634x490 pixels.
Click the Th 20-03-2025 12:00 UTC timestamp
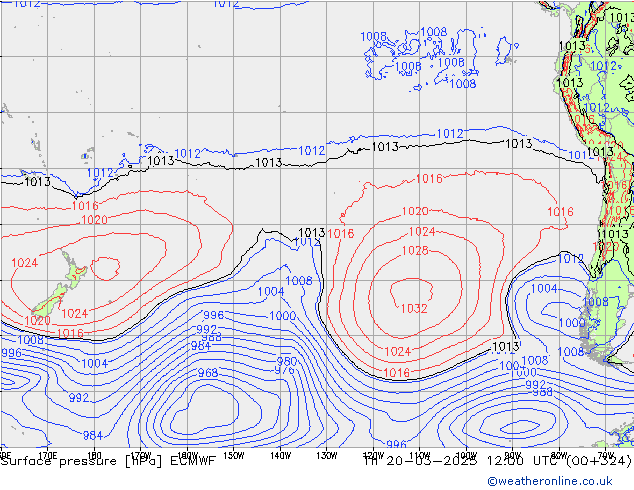(x=498, y=461)
